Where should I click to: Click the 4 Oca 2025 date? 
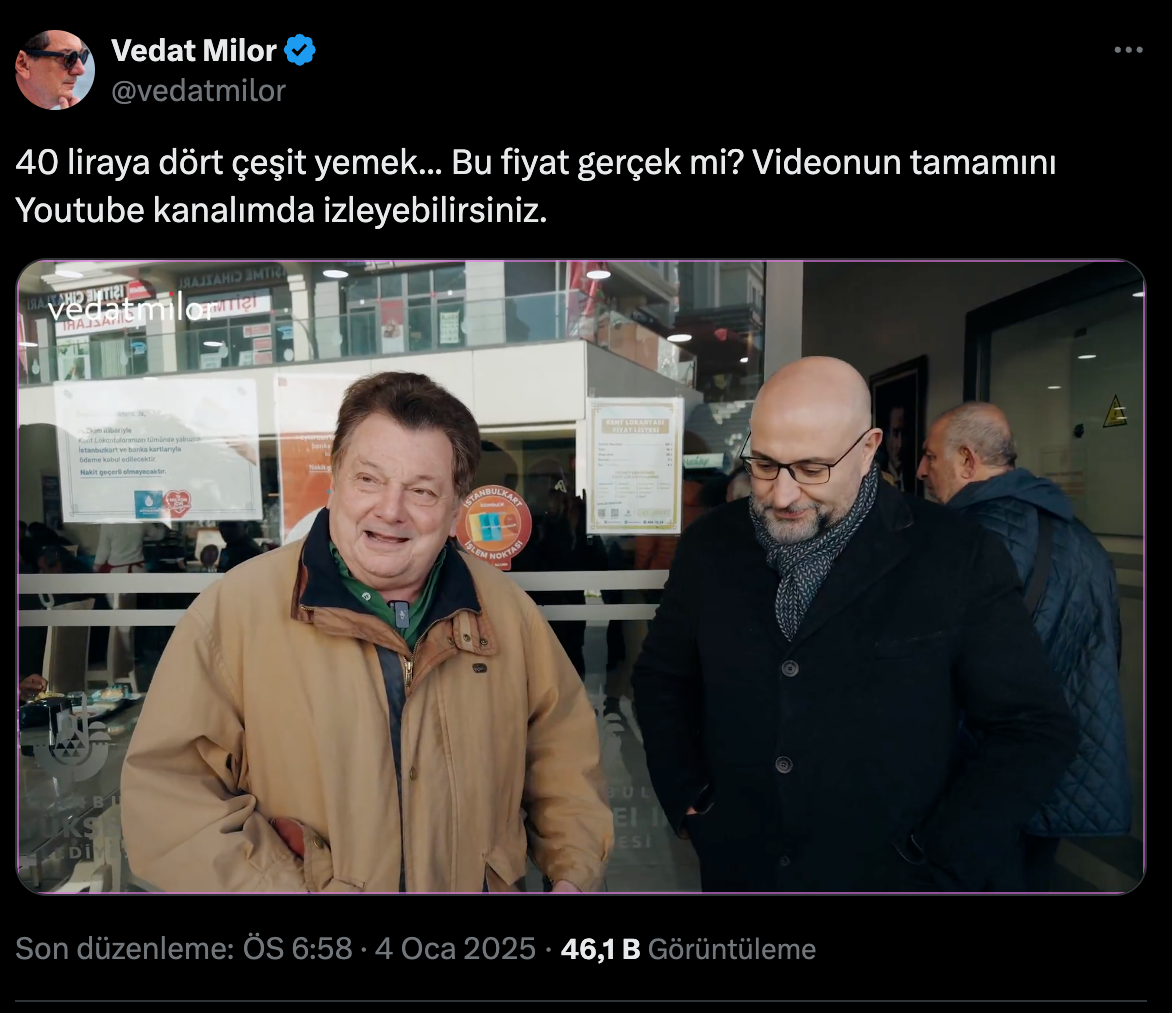click(x=455, y=949)
